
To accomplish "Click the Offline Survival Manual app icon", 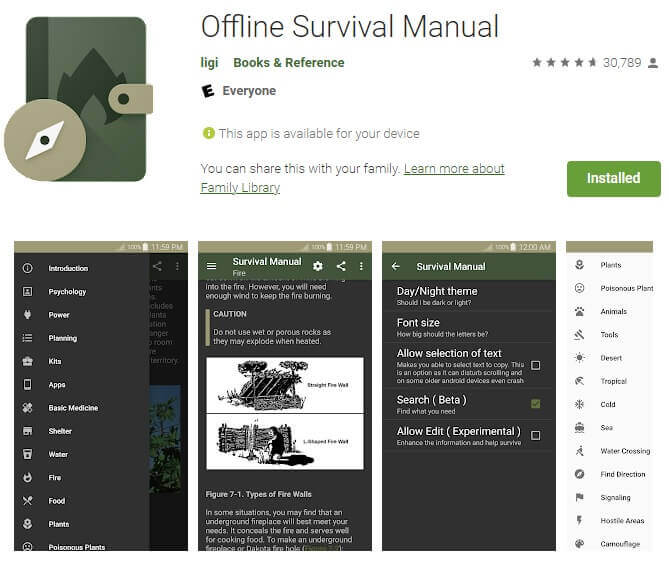I will pos(79,99).
